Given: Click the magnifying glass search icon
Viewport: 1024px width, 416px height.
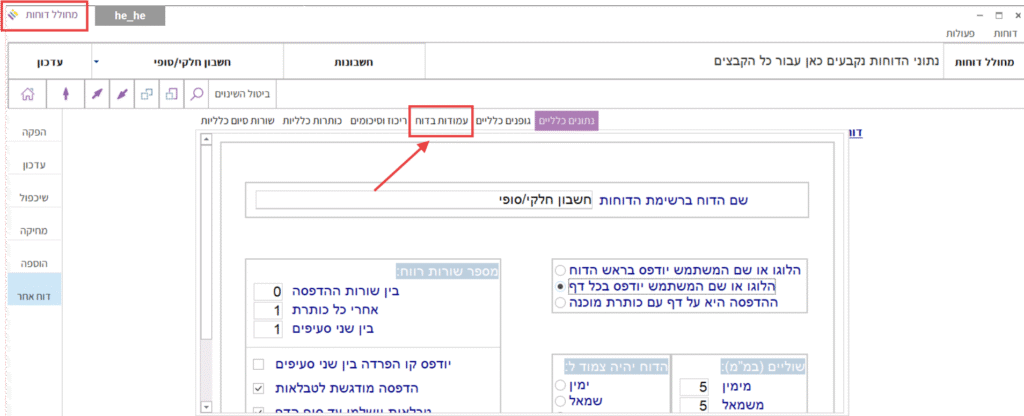Looking at the screenshot, I should (x=198, y=94).
